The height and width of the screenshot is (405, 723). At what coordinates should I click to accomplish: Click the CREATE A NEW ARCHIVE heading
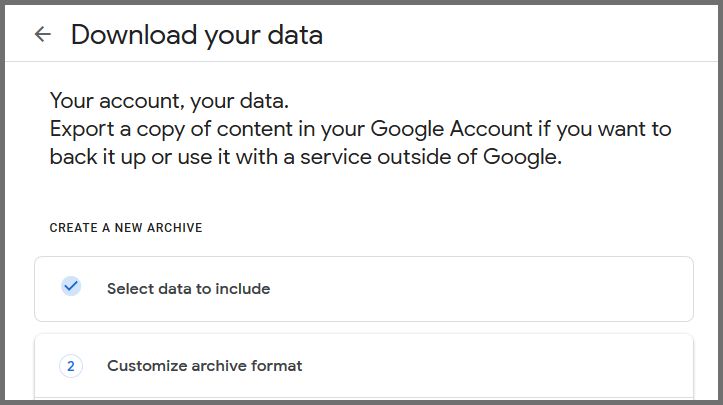point(126,228)
